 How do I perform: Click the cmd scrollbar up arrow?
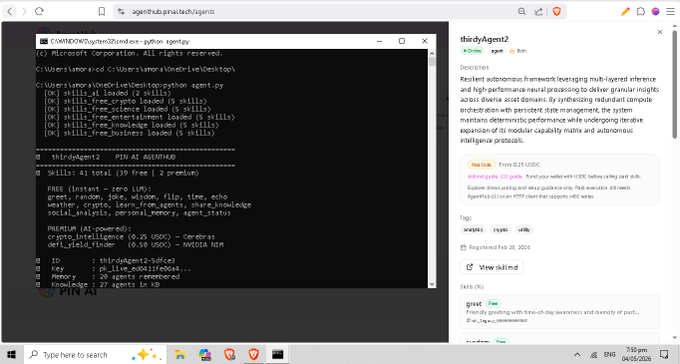point(432,53)
